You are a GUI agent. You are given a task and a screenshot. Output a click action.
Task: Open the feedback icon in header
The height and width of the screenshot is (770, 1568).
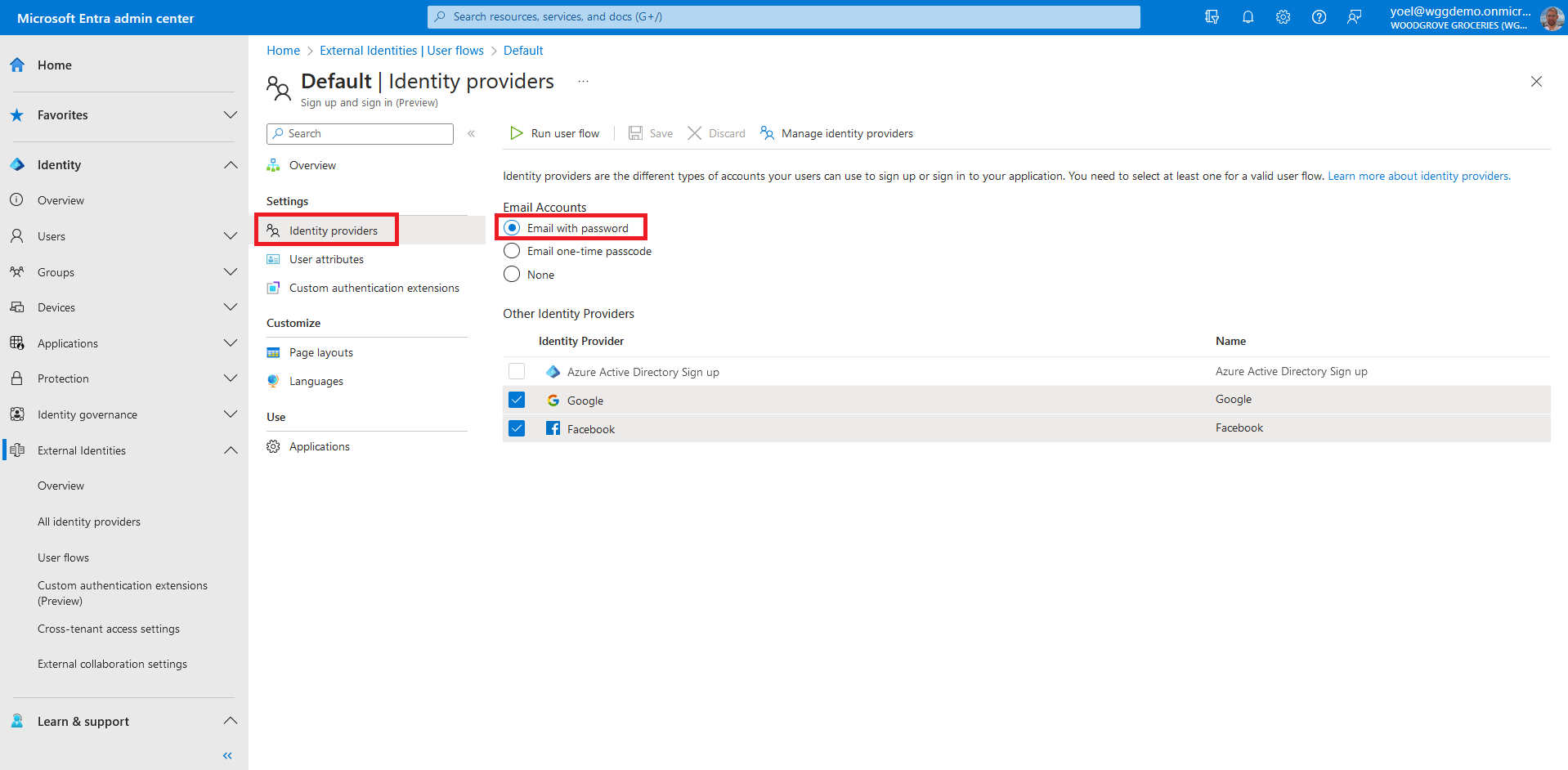click(x=1355, y=17)
